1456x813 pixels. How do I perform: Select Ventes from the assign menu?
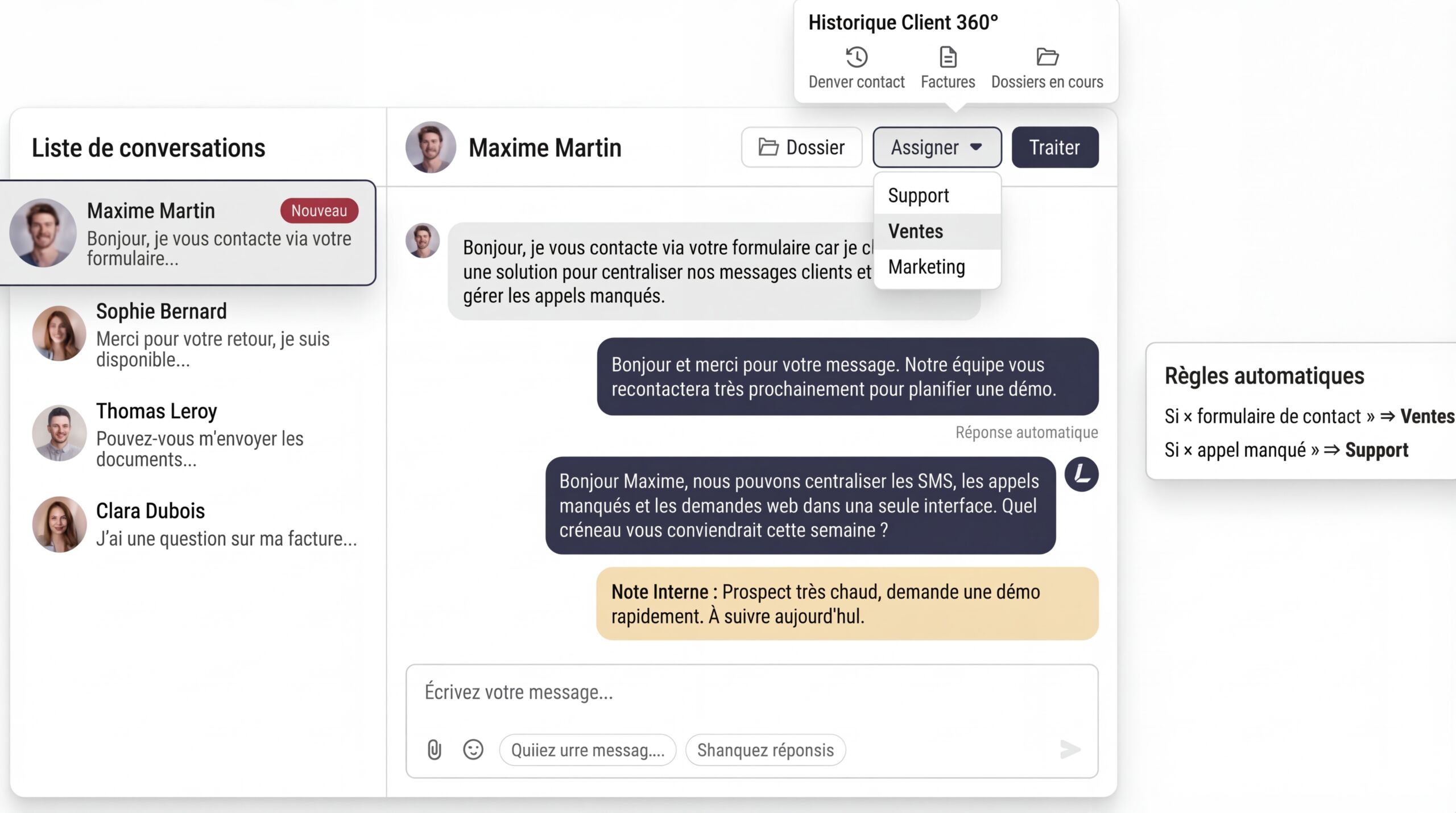[916, 232]
